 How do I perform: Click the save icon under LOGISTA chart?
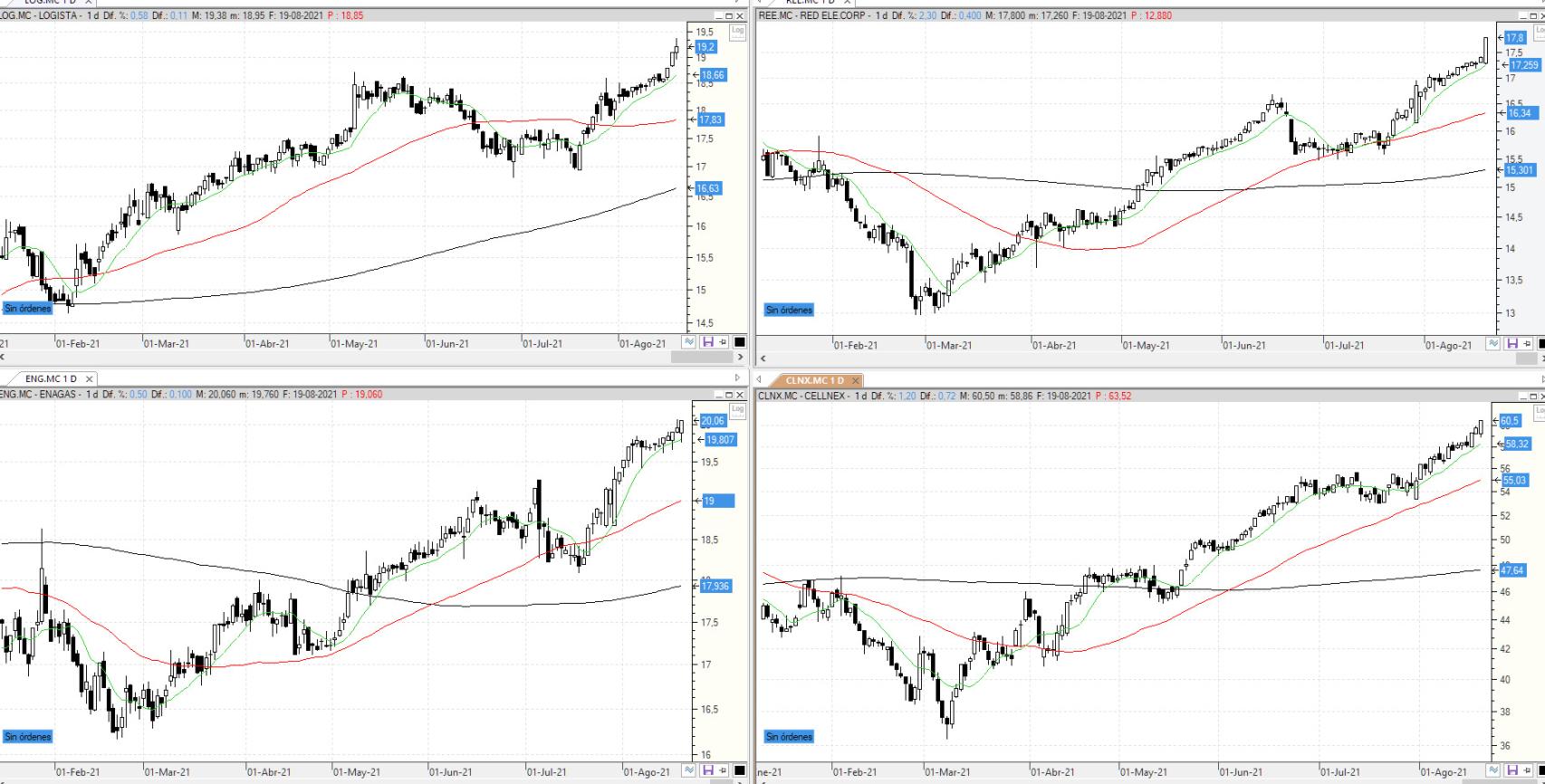708,342
